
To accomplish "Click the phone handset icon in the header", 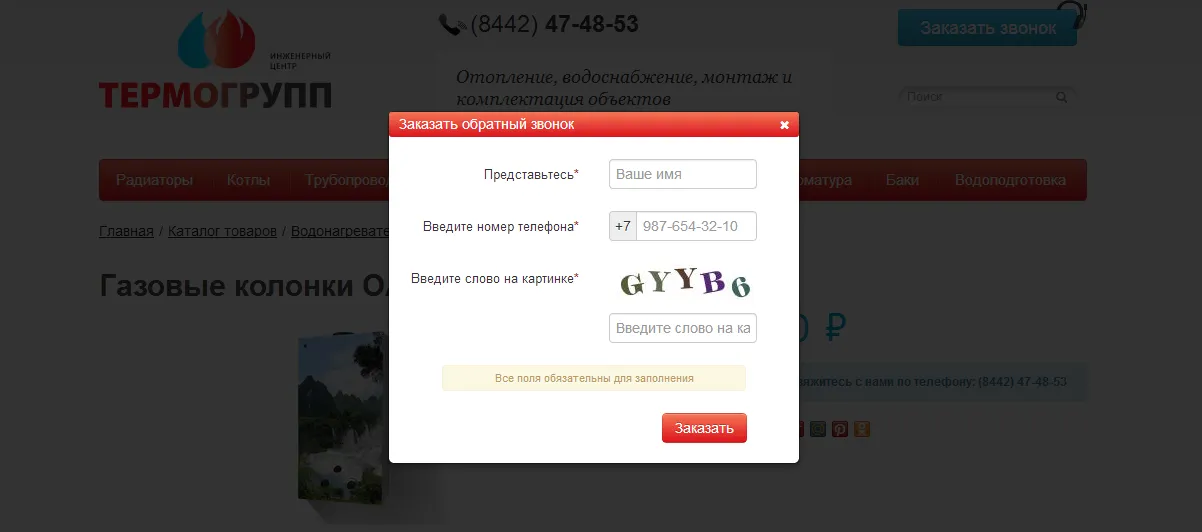I will click(452, 25).
